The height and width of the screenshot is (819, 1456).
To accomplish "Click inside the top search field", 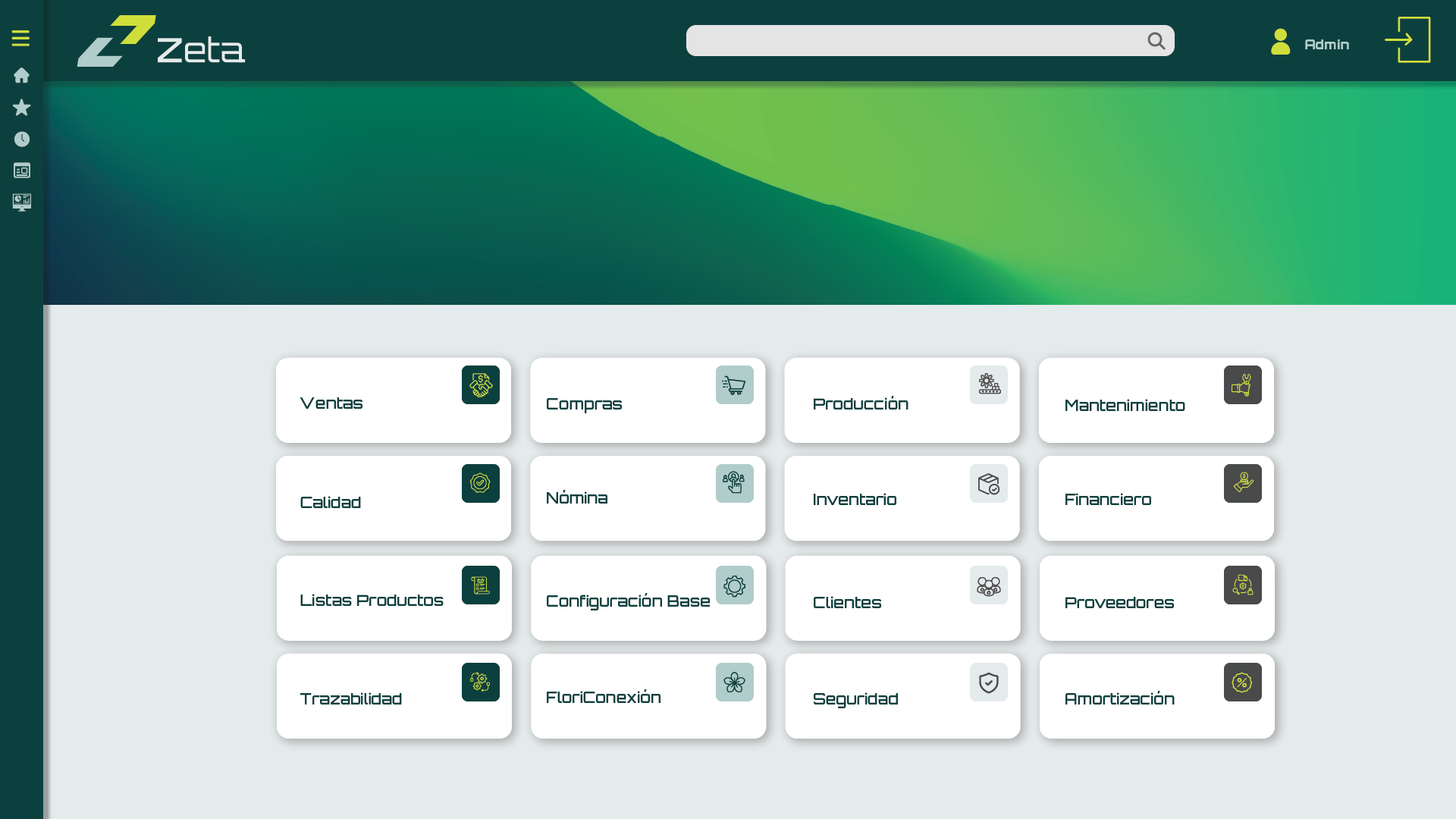I will point(910,41).
